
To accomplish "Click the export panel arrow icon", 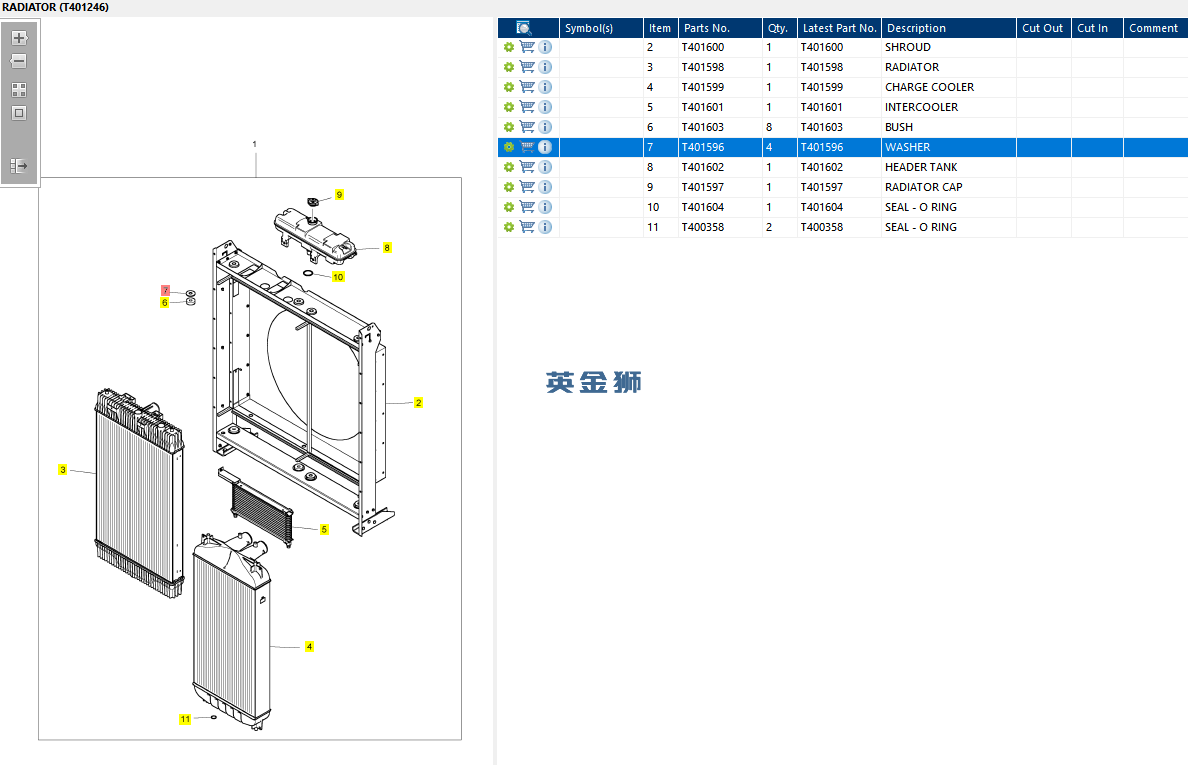I will [x=20, y=165].
